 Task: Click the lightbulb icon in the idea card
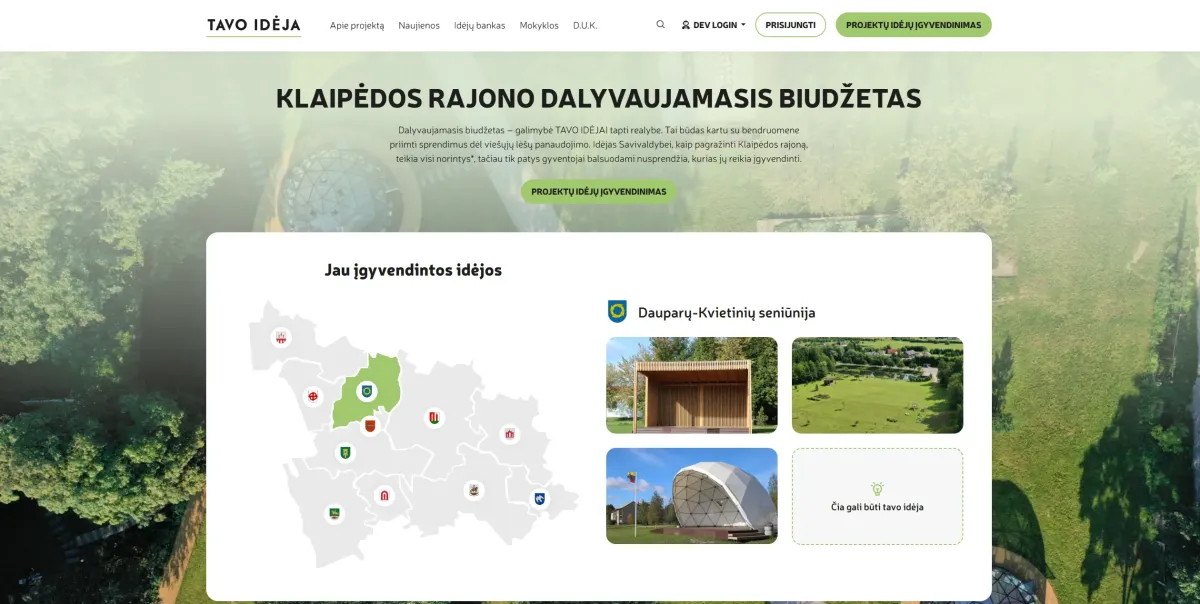[877, 489]
